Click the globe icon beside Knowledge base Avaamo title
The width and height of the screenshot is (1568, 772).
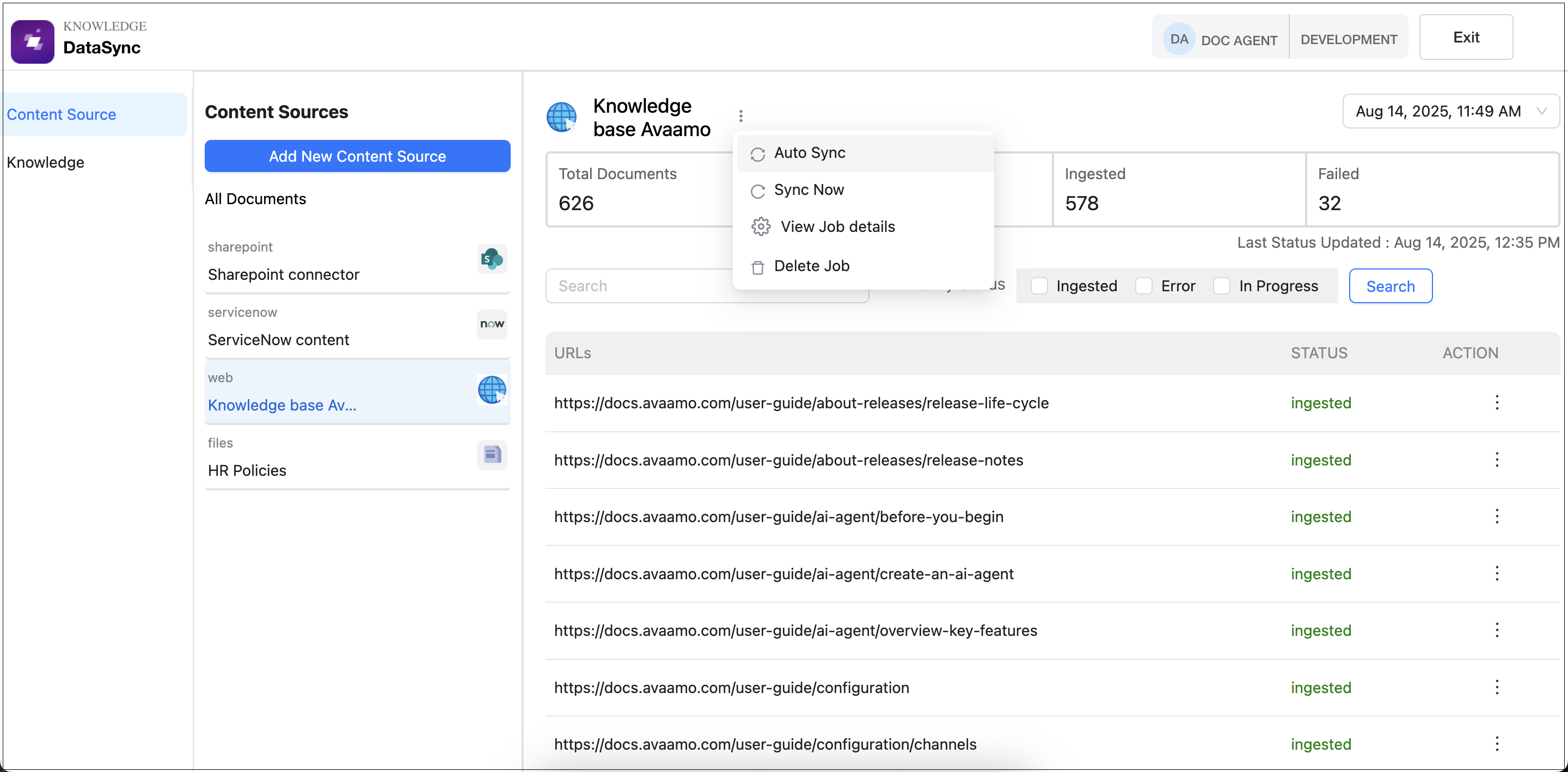click(561, 117)
